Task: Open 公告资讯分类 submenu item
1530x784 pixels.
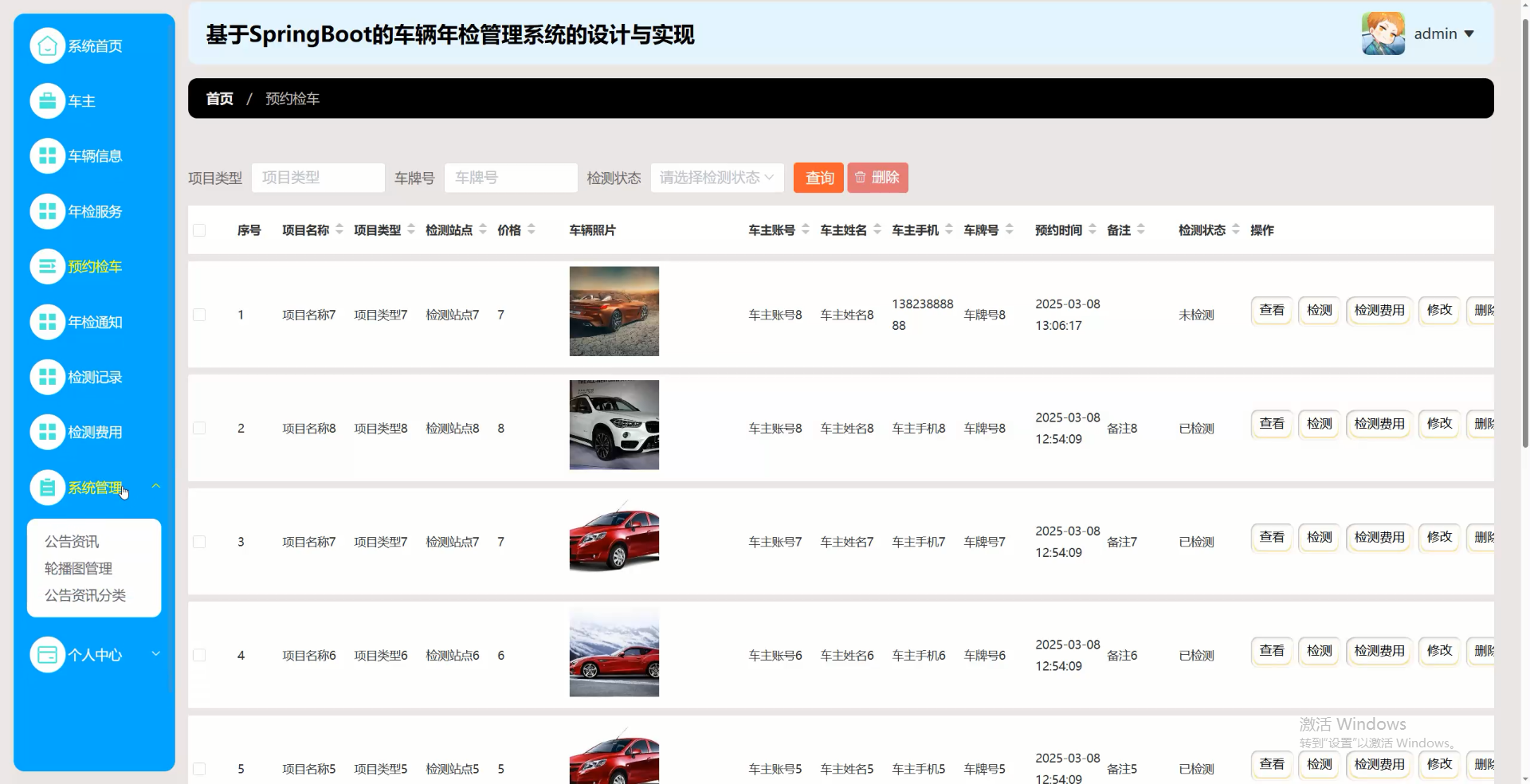Action: coord(85,595)
